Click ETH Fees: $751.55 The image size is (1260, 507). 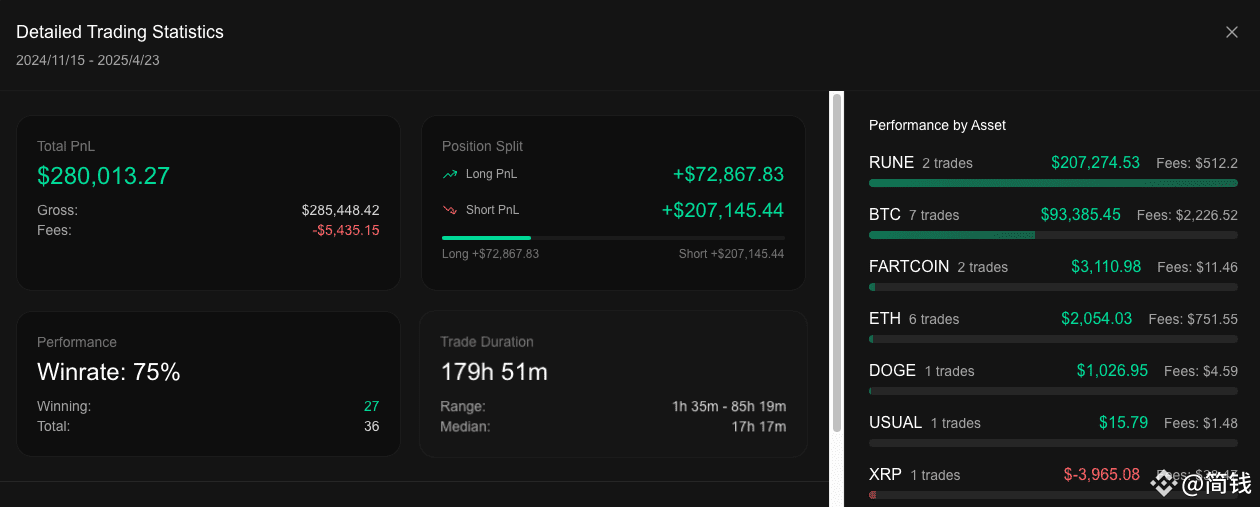[1193, 319]
